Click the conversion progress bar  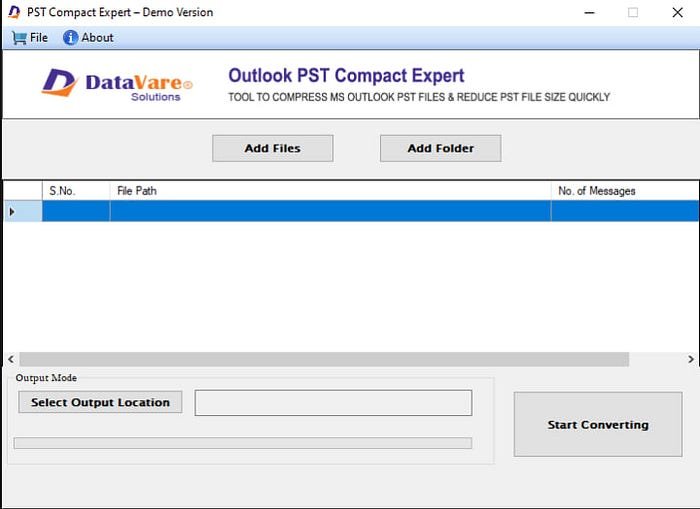tap(242, 443)
